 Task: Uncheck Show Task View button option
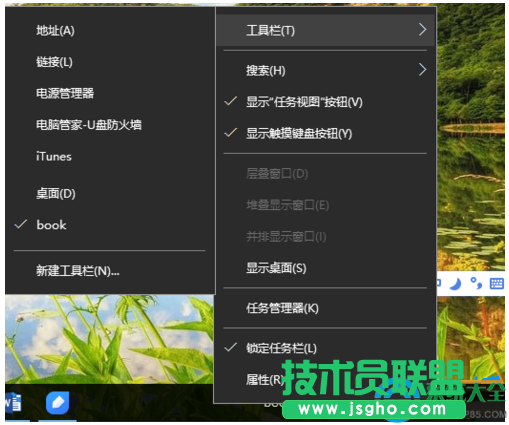231,101
